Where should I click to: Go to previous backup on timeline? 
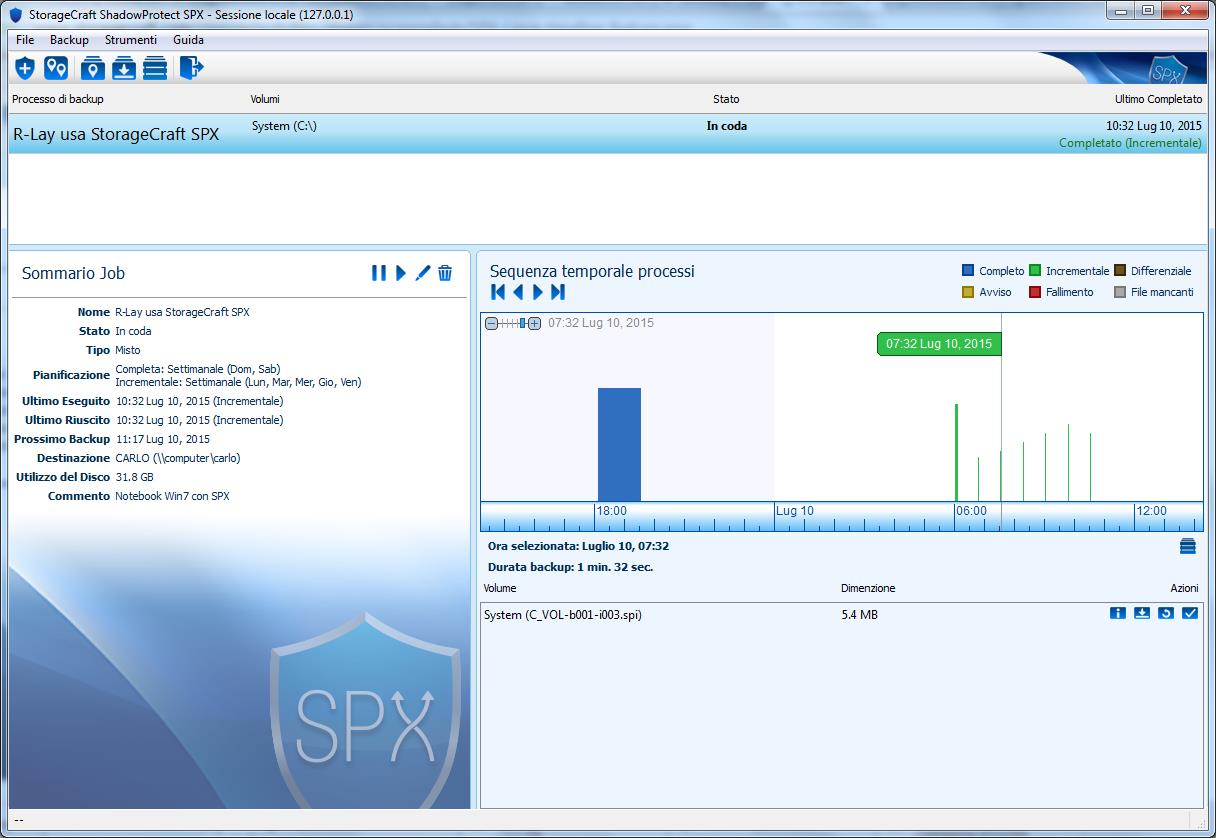point(518,292)
